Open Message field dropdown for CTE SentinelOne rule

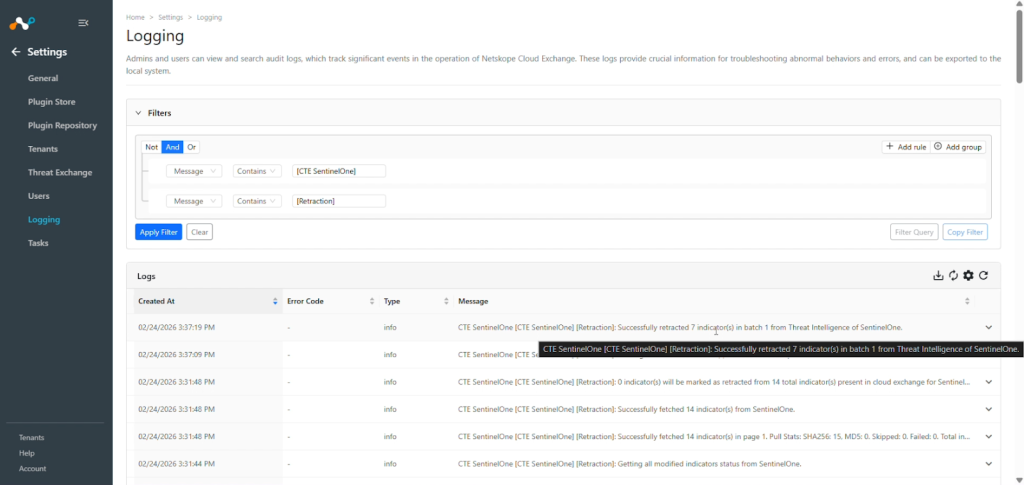[194, 171]
